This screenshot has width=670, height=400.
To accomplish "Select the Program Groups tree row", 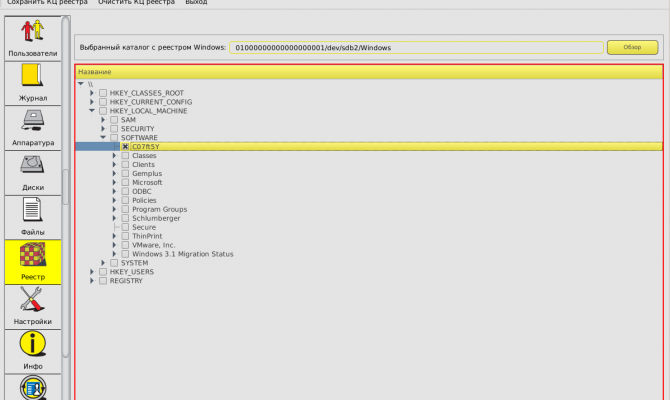I will [x=369, y=209].
